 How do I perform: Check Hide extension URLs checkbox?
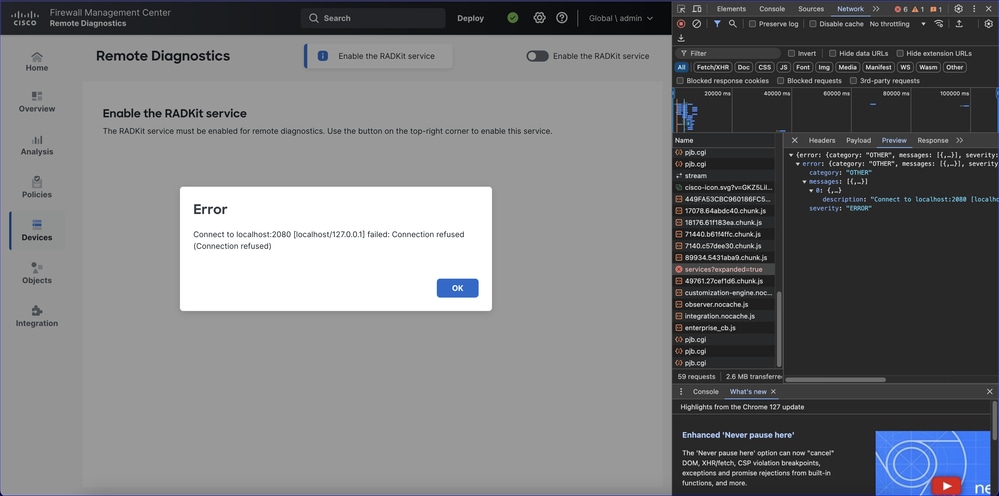(900, 53)
